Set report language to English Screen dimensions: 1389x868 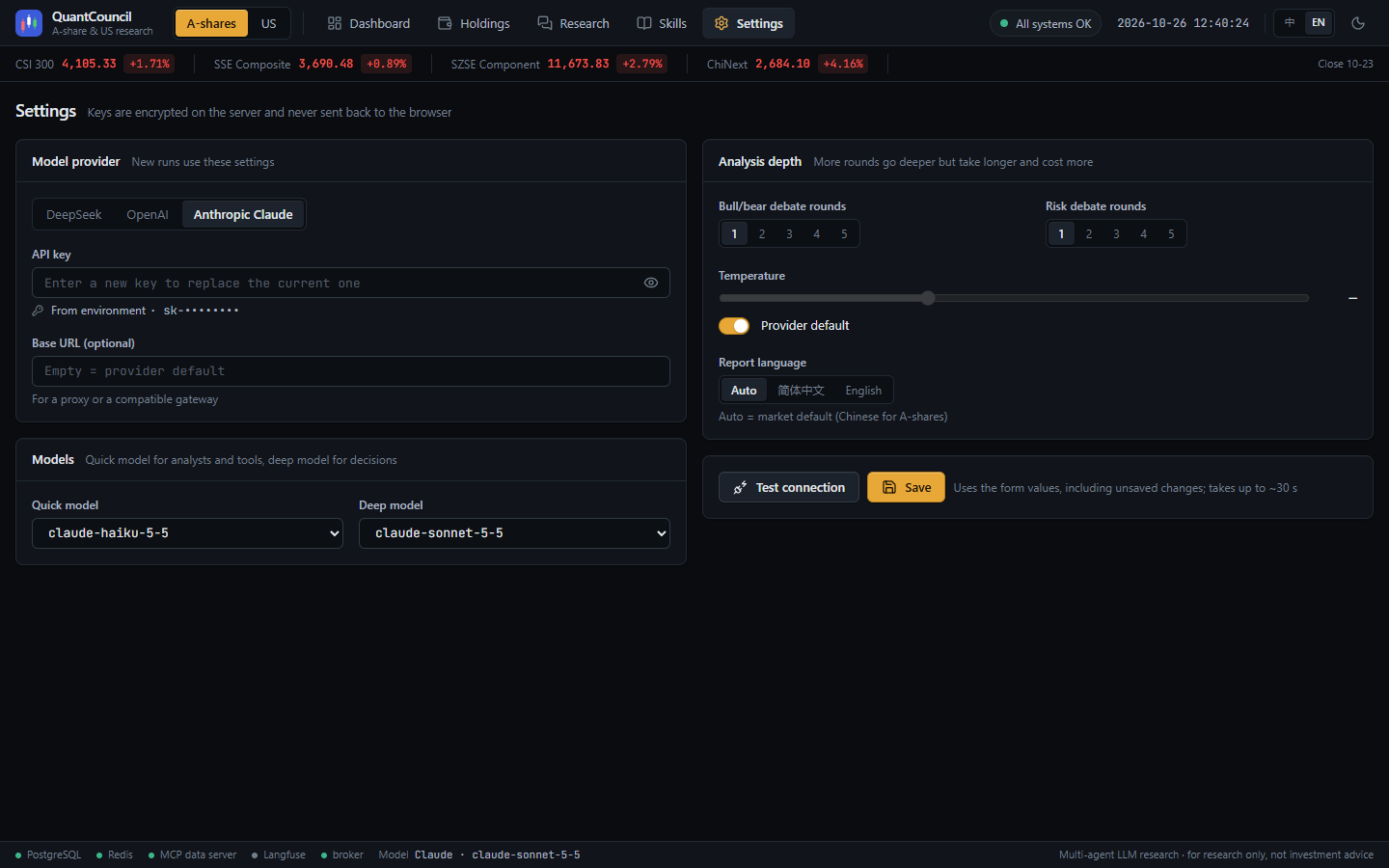[x=863, y=391]
